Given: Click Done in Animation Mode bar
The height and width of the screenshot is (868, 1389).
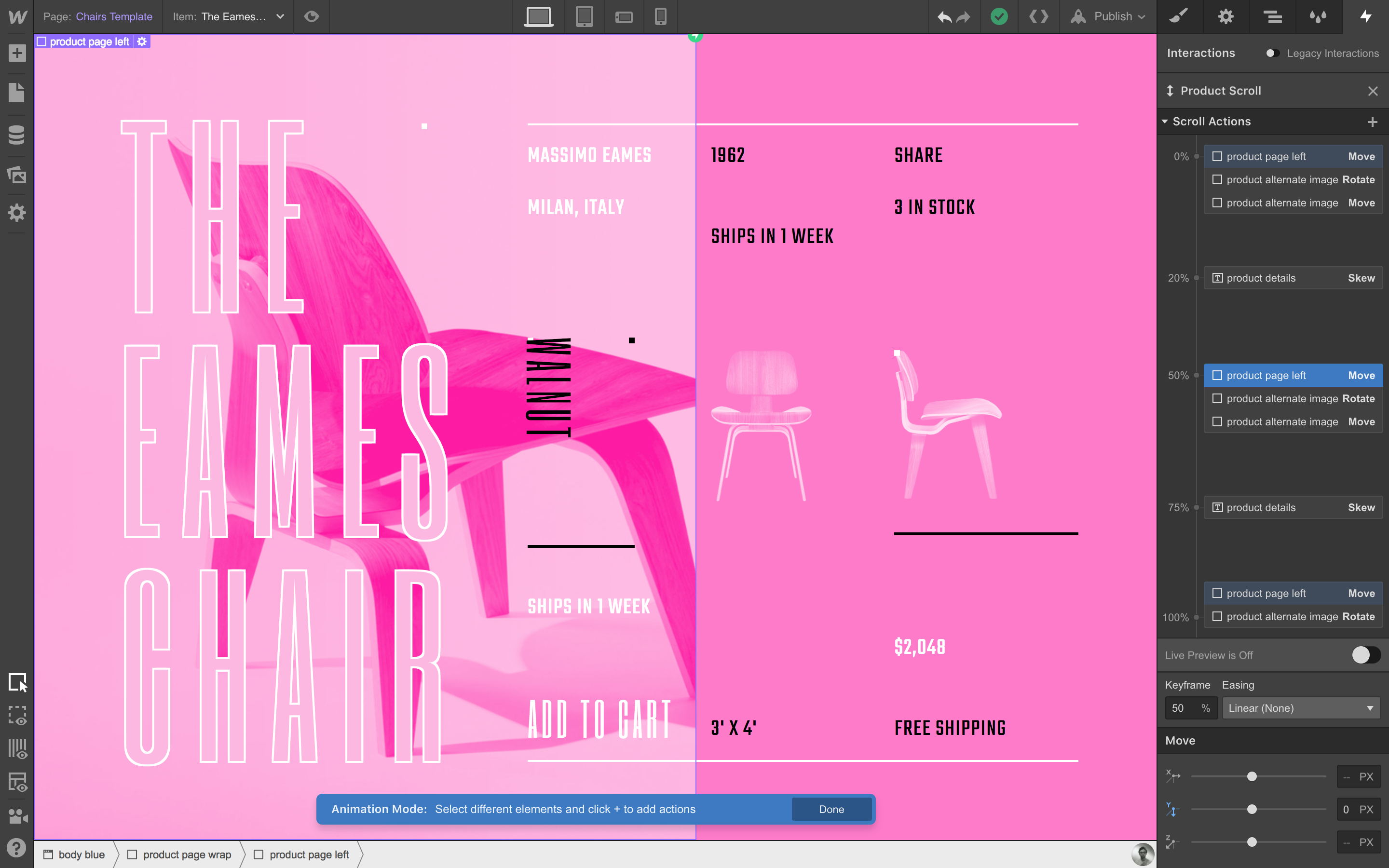Looking at the screenshot, I should pos(831,809).
